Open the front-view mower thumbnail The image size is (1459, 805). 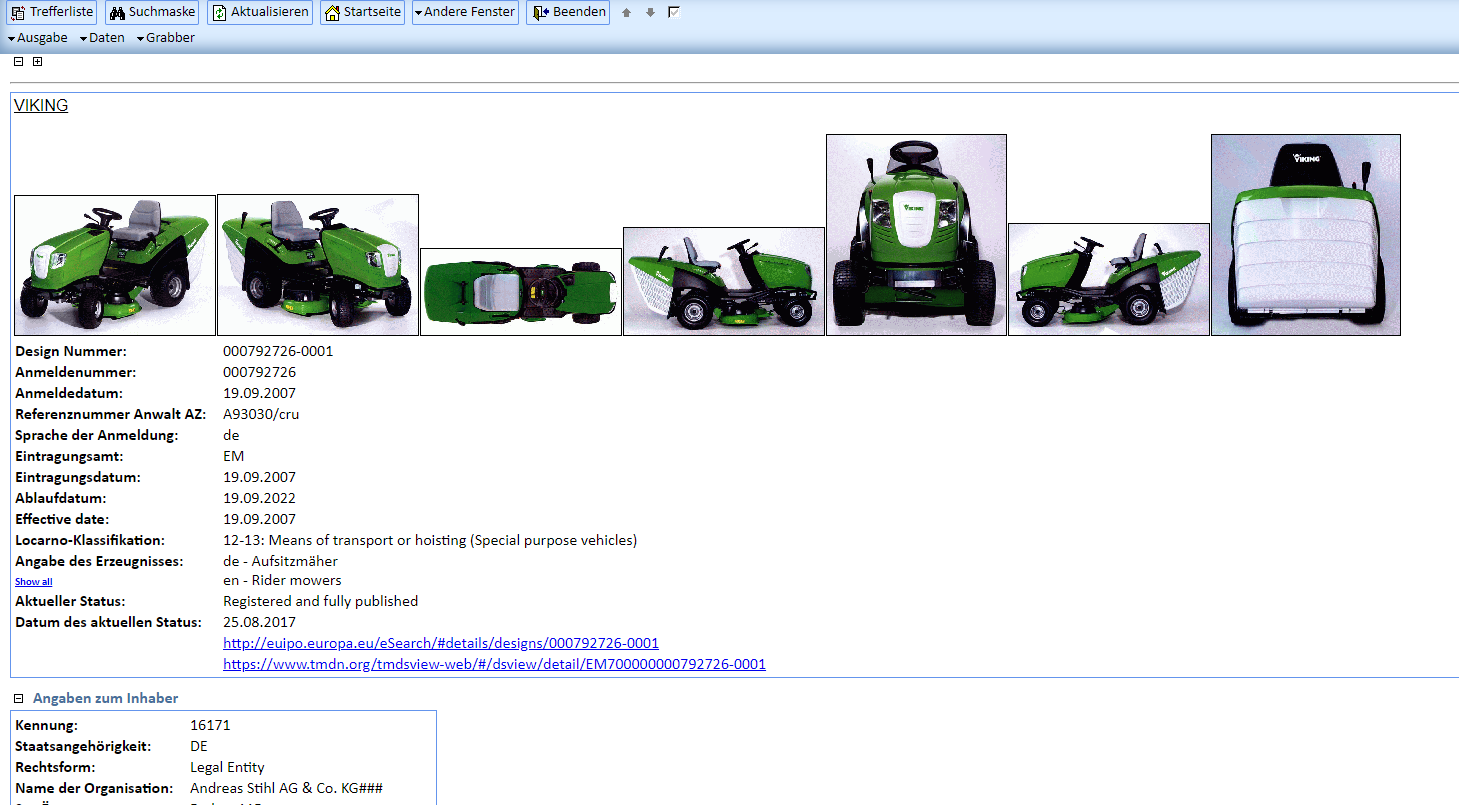tap(916, 235)
